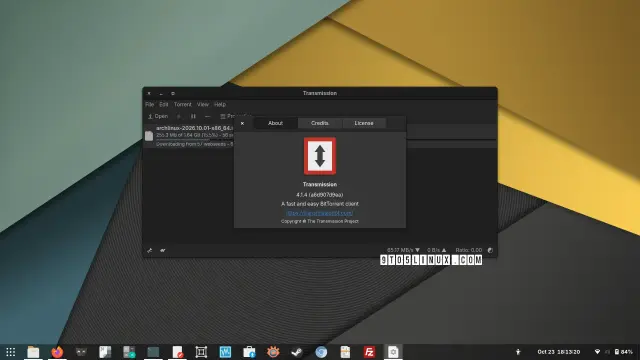
Task: Open the orange eye image viewer icon
Action: [273, 352]
